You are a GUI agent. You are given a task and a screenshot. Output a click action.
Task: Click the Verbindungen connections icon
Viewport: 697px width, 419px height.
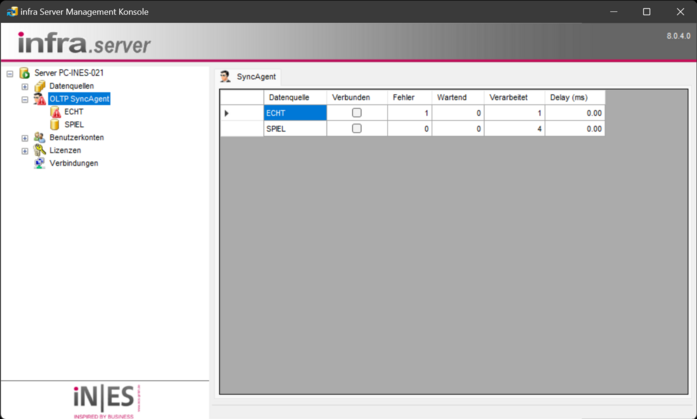coord(40,163)
